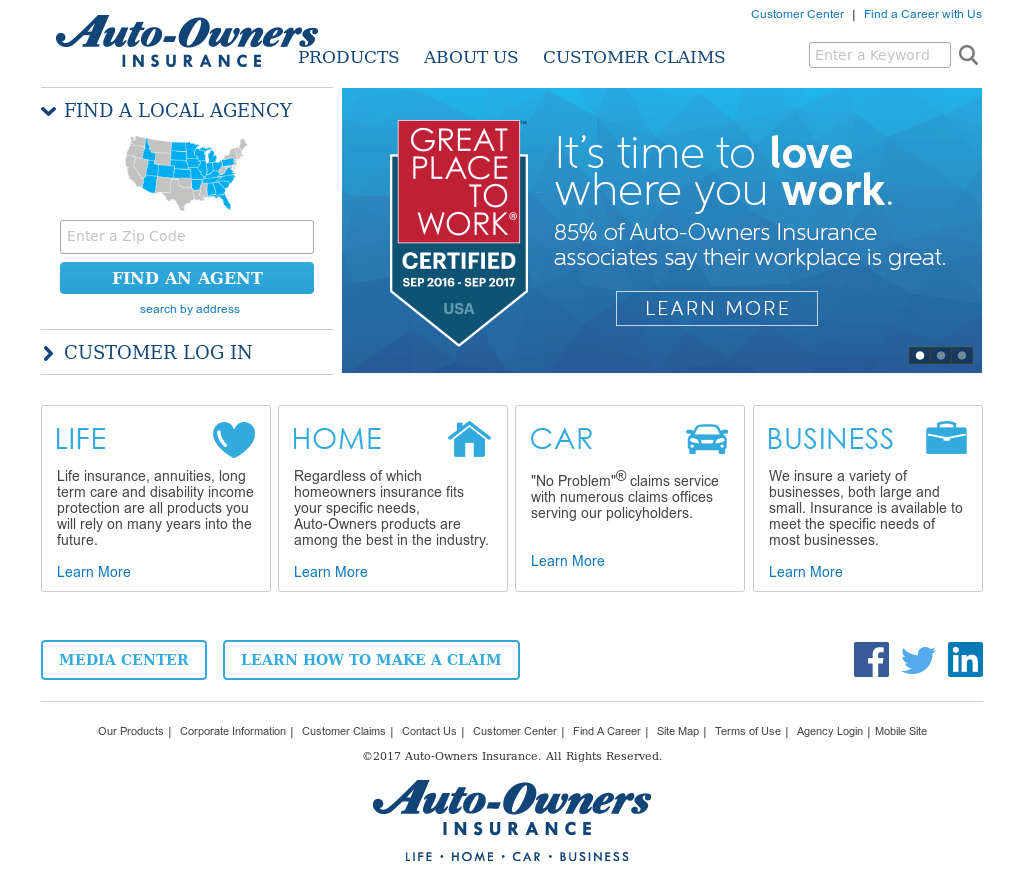Select the heart icon above LIFE section
This screenshot has height=886, width=1024.
233,438
